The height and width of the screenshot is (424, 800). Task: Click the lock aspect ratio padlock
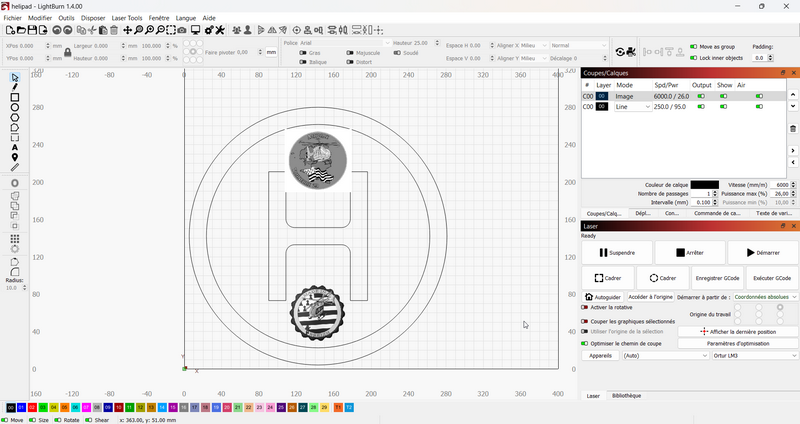pyautogui.click(x=67, y=52)
